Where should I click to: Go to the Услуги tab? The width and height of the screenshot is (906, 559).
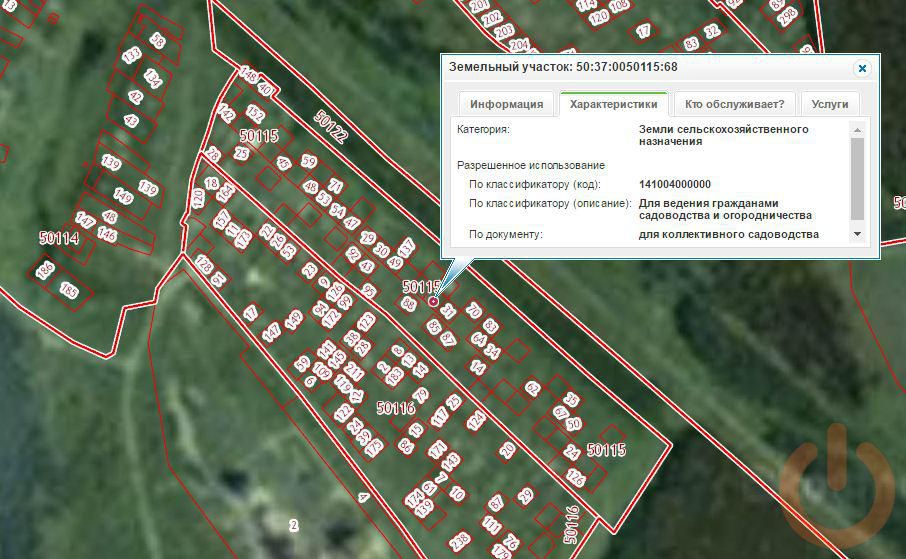pyautogui.click(x=829, y=104)
